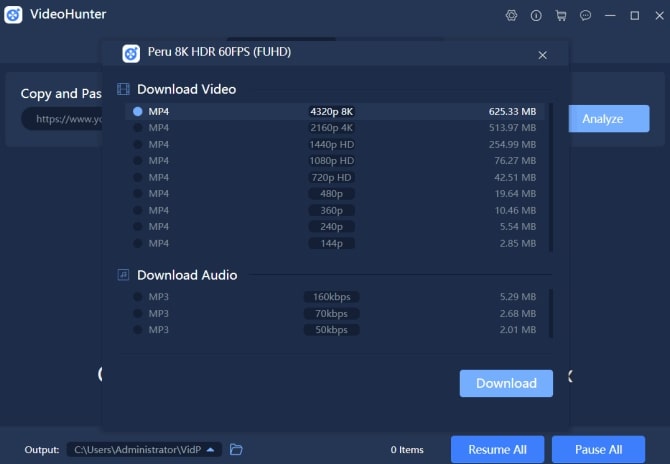The width and height of the screenshot is (670, 464).
Task: Open output folder icon
Action: (236, 449)
